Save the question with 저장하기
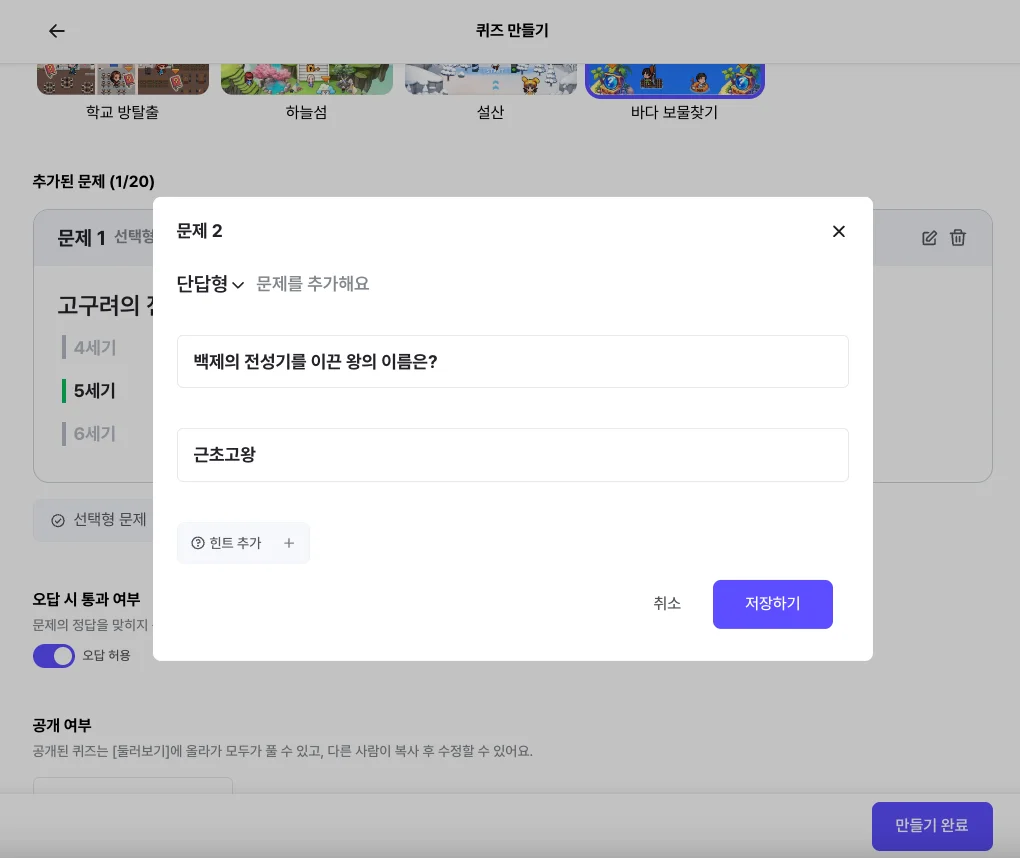1020x858 pixels. pyautogui.click(x=772, y=604)
